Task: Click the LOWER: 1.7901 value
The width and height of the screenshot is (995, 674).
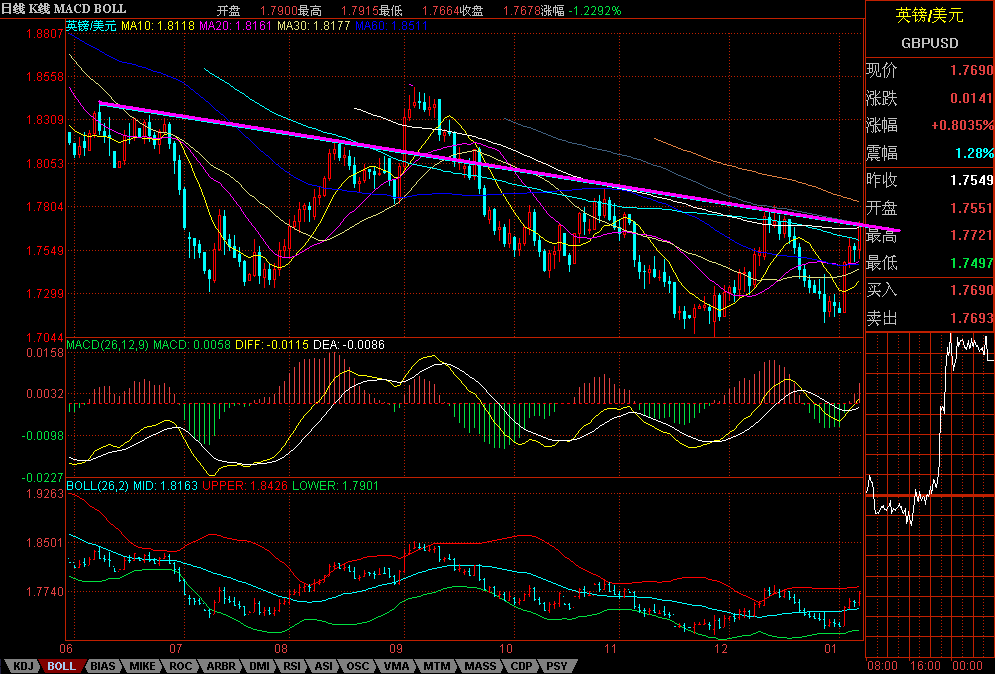Action: [x=335, y=486]
